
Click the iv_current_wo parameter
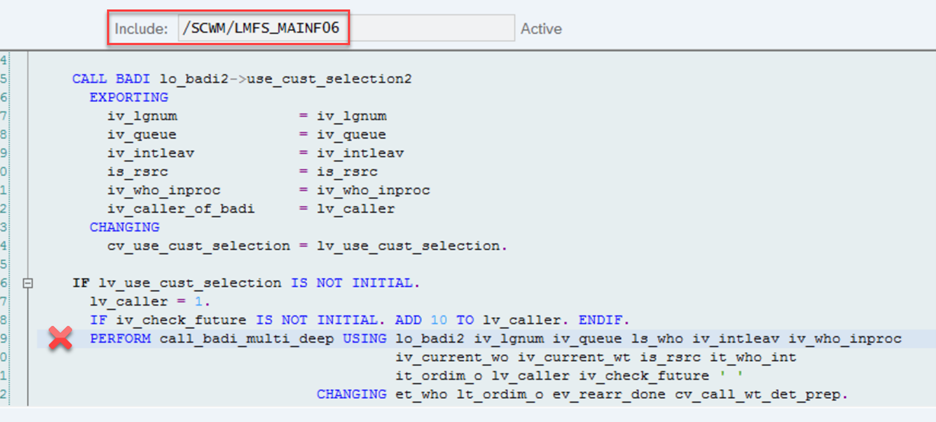tap(452, 358)
